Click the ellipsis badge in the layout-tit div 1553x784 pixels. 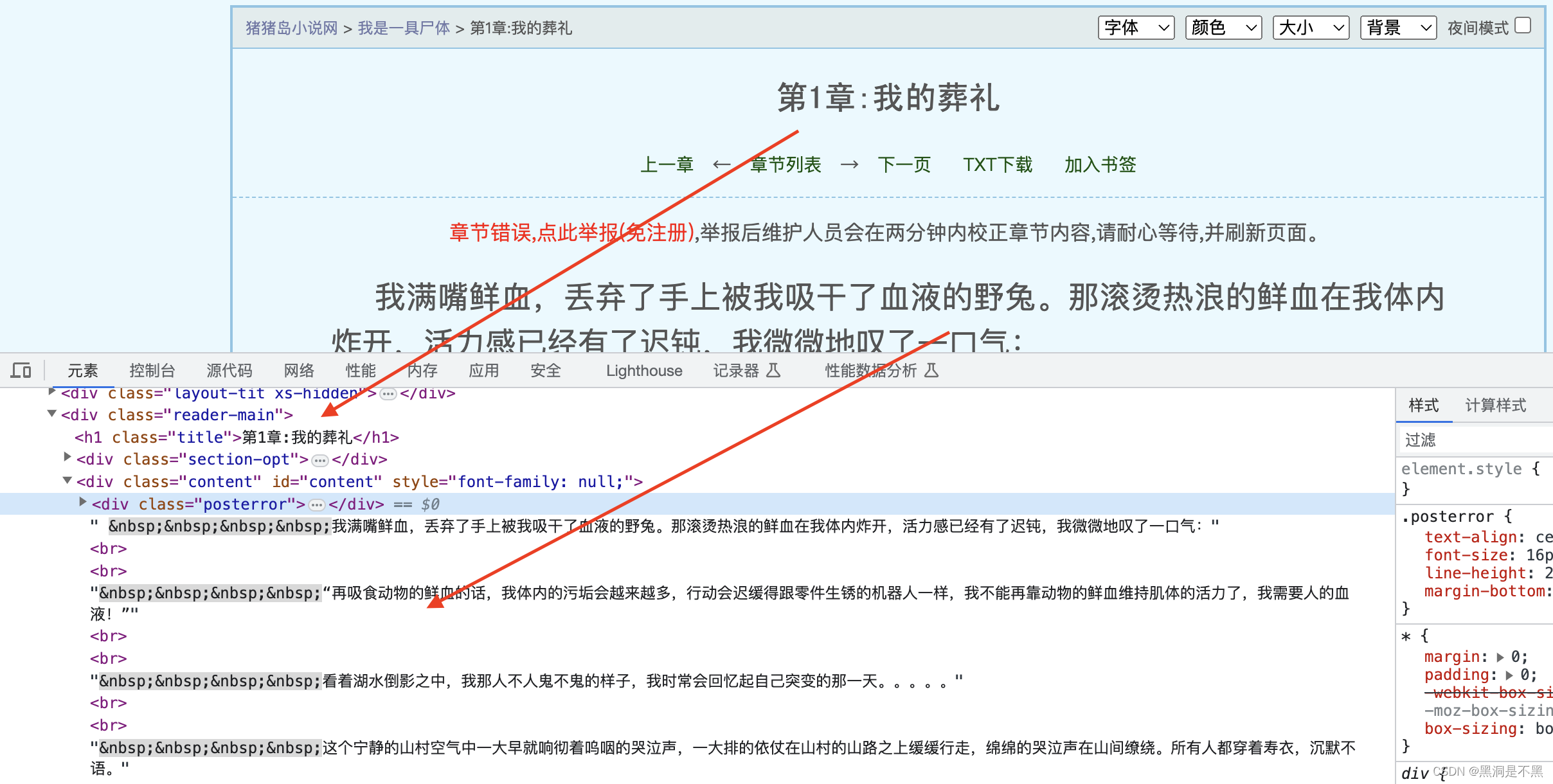(388, 394)
